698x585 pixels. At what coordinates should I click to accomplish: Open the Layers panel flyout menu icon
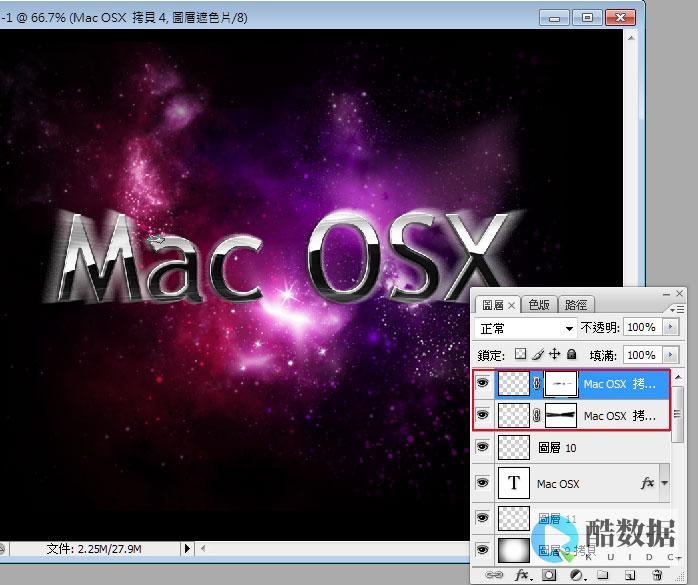(678, 309)
